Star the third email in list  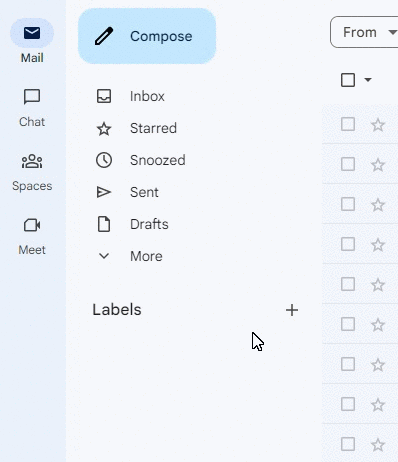[378, 205]
